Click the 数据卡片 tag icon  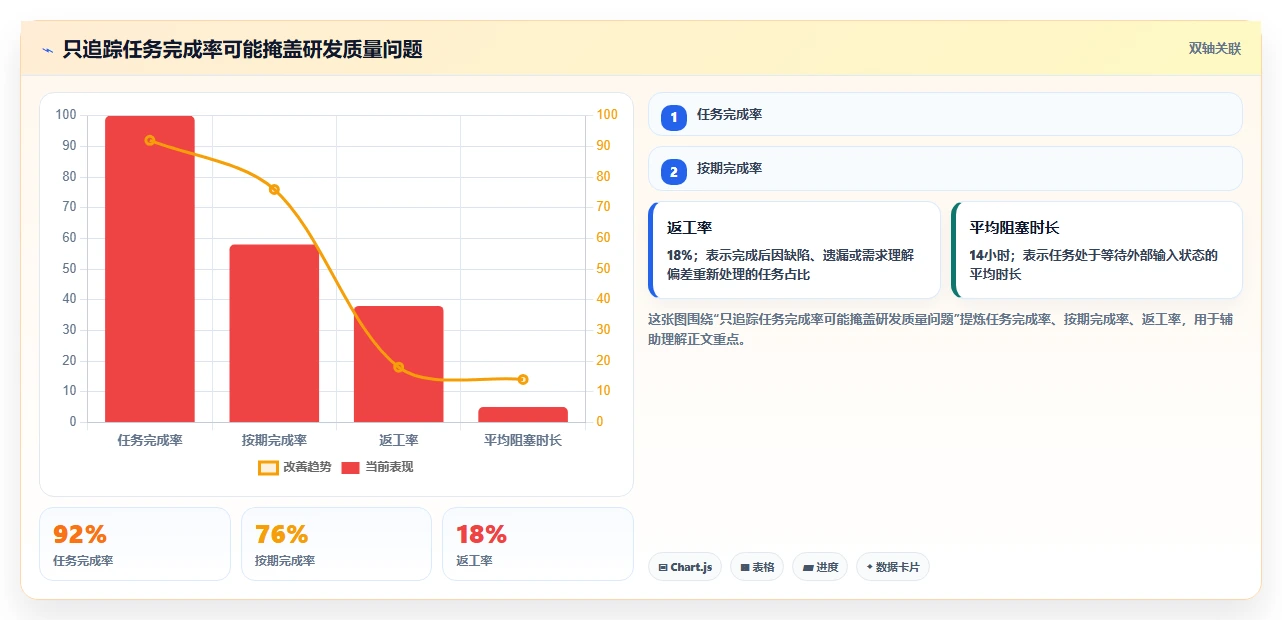[869, 567]
